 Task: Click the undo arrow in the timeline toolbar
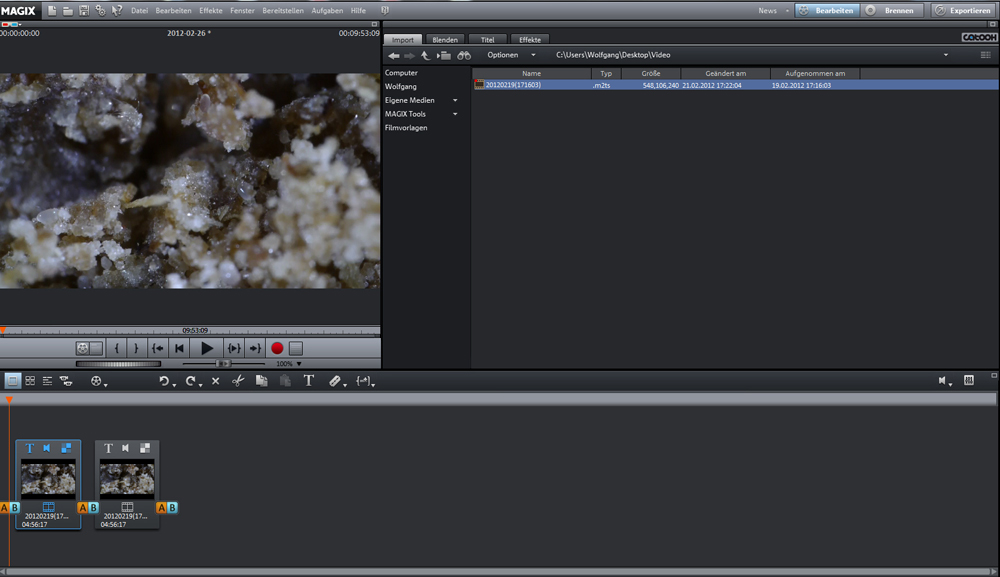[164, 381]
